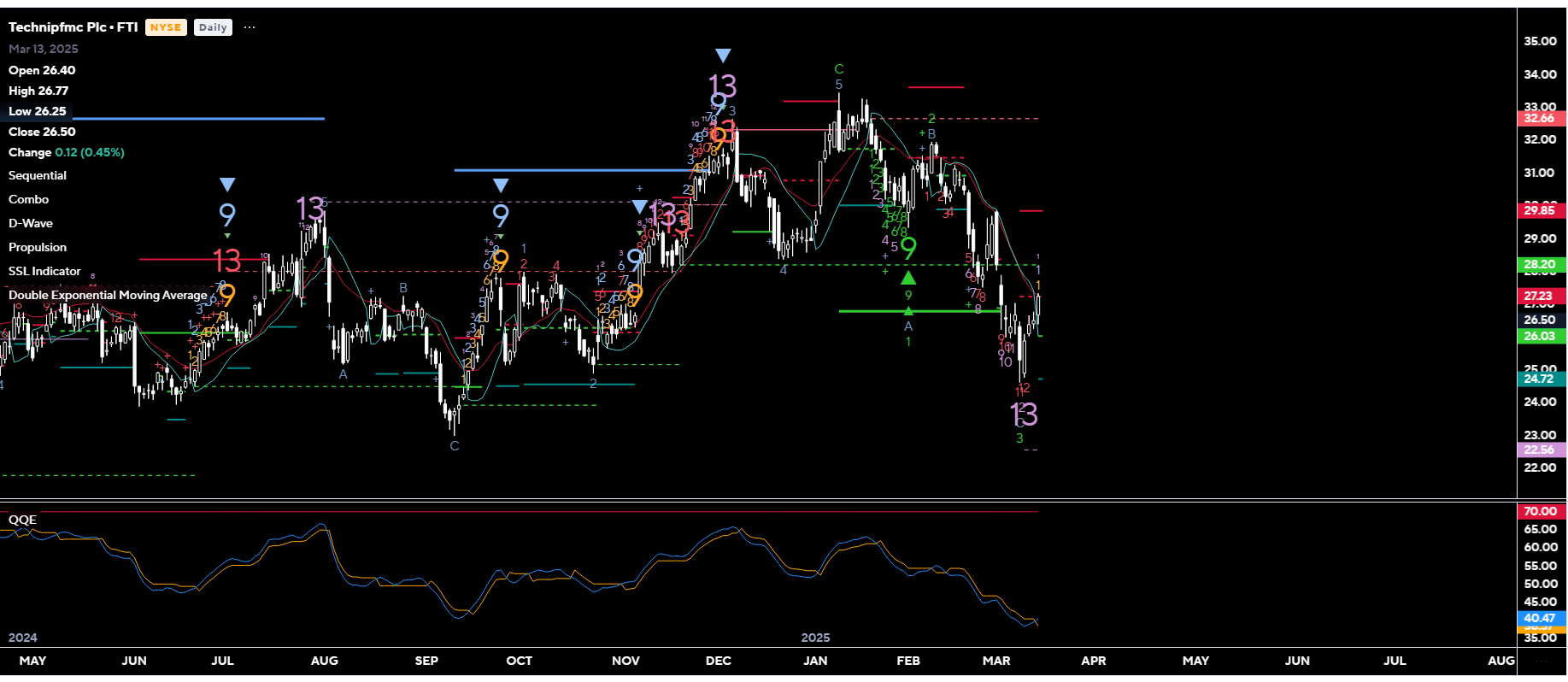1568x682 pixels.
Task: Expand the SSL Indicator legend entry
Action: tap(44, 271)
